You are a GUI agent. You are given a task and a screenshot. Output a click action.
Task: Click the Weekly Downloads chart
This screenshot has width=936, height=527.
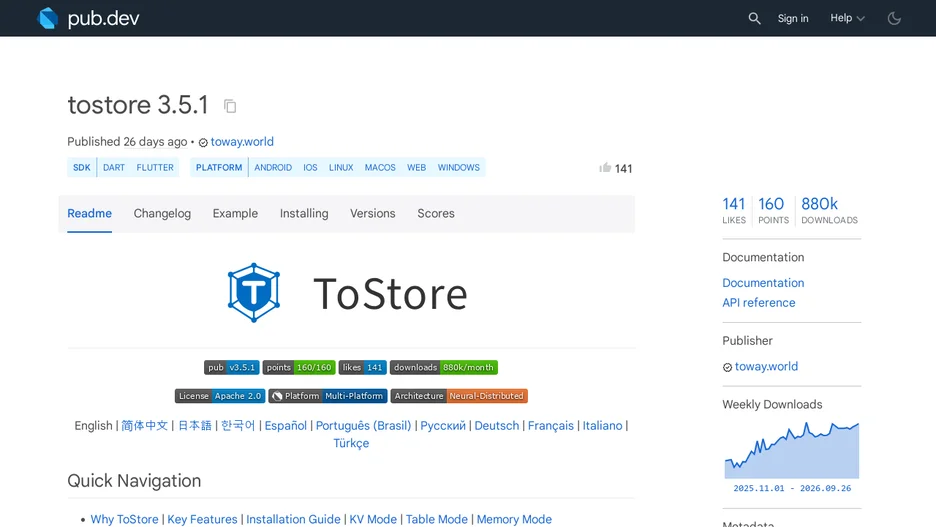pyautogui.click(x=792, y=450)
